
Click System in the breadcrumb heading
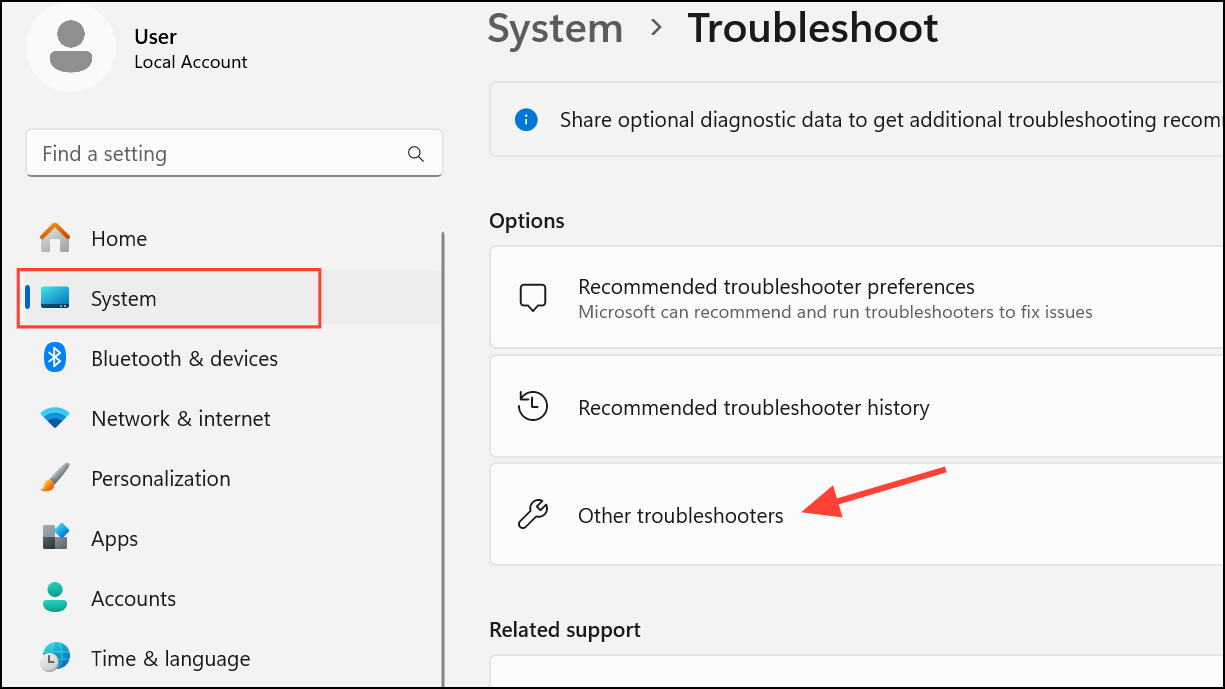point(555,28)
